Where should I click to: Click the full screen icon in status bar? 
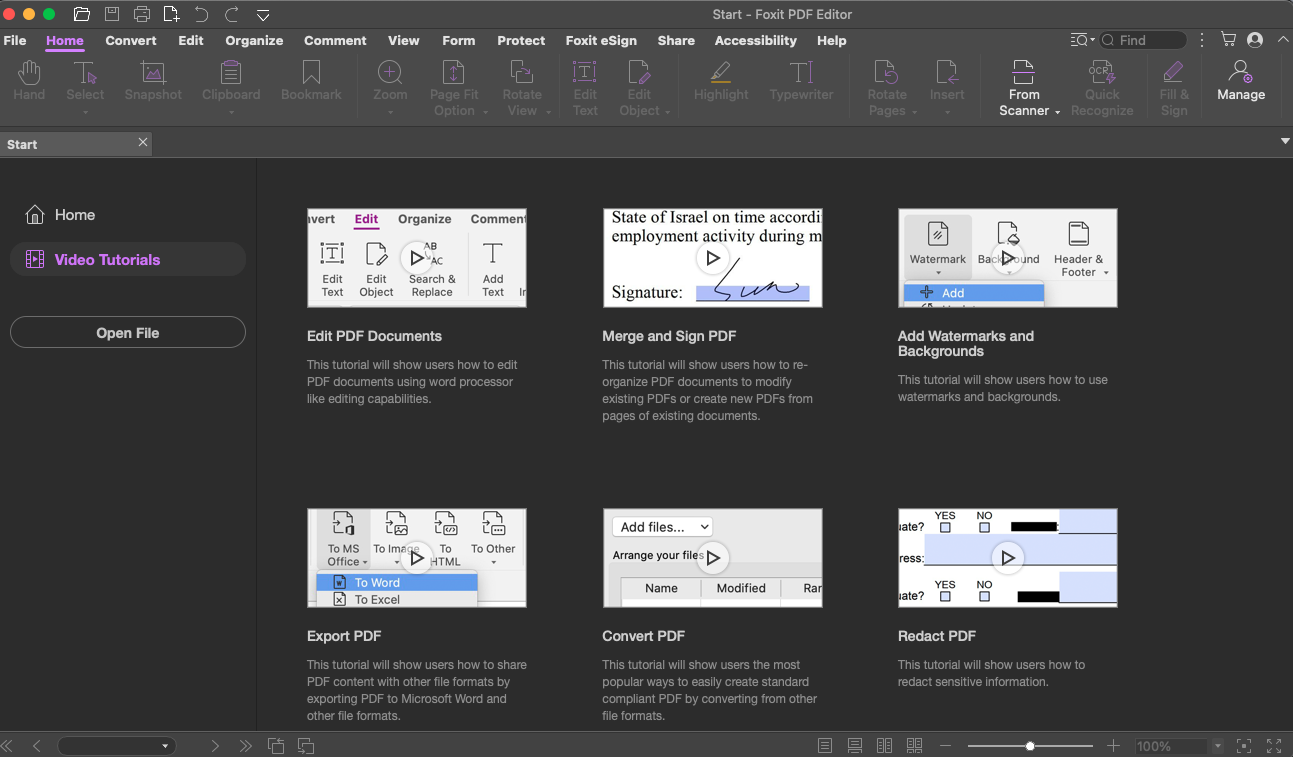coord(1274,746)
